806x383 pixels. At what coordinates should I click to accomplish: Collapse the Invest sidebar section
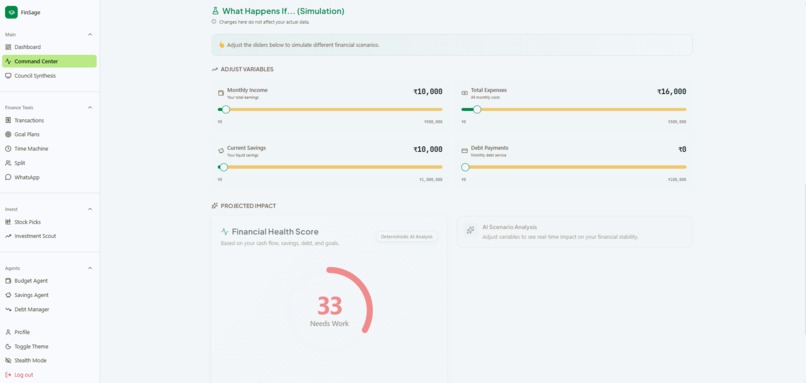[90, 209]
